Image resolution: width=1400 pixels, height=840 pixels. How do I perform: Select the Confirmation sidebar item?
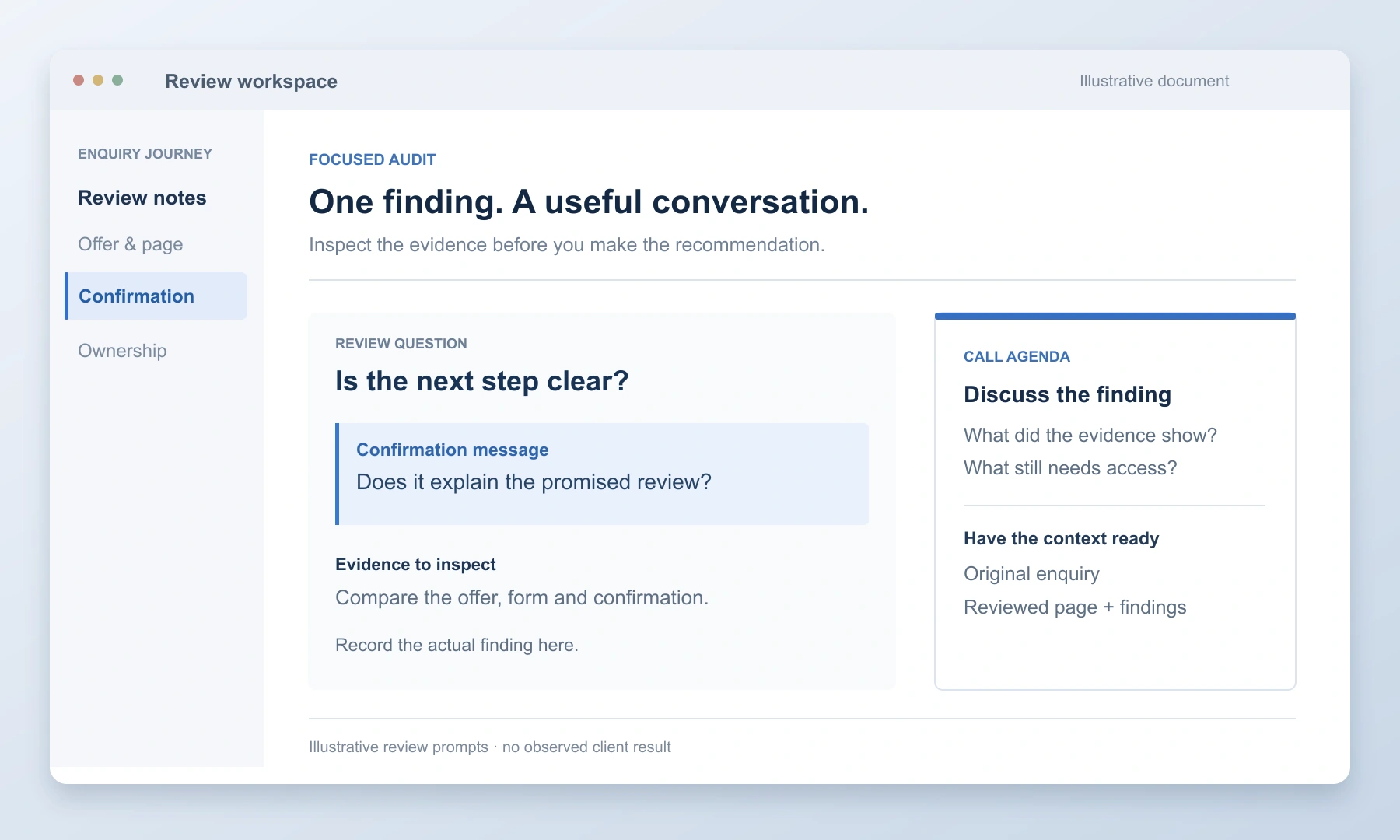(156, 296)
